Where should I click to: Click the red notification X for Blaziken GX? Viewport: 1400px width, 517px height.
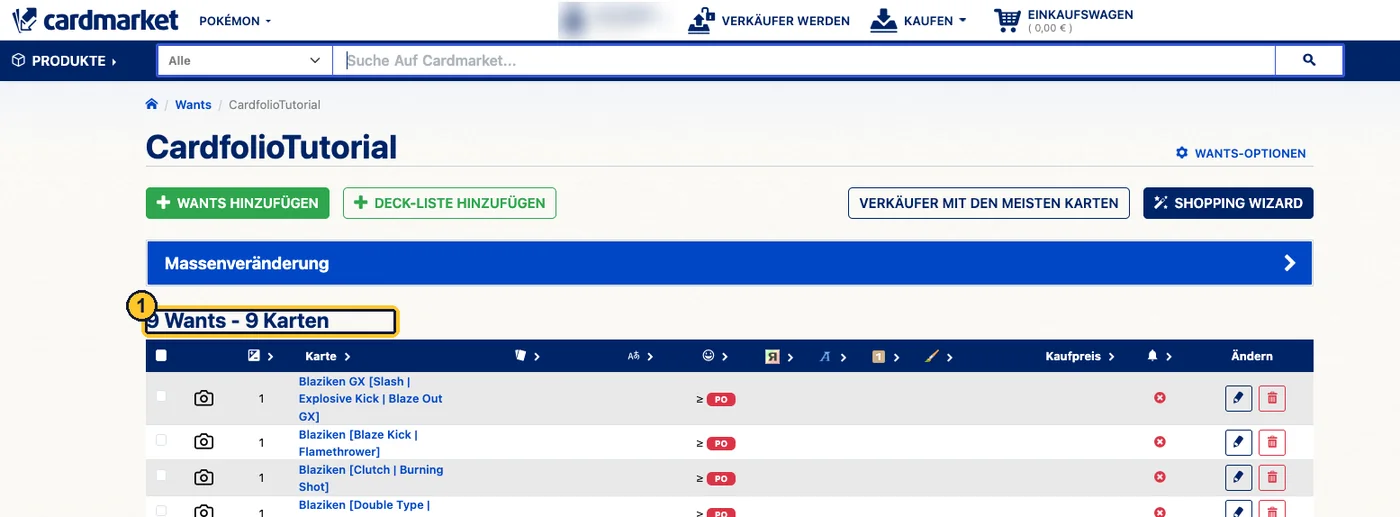(x=1160, y=398)
